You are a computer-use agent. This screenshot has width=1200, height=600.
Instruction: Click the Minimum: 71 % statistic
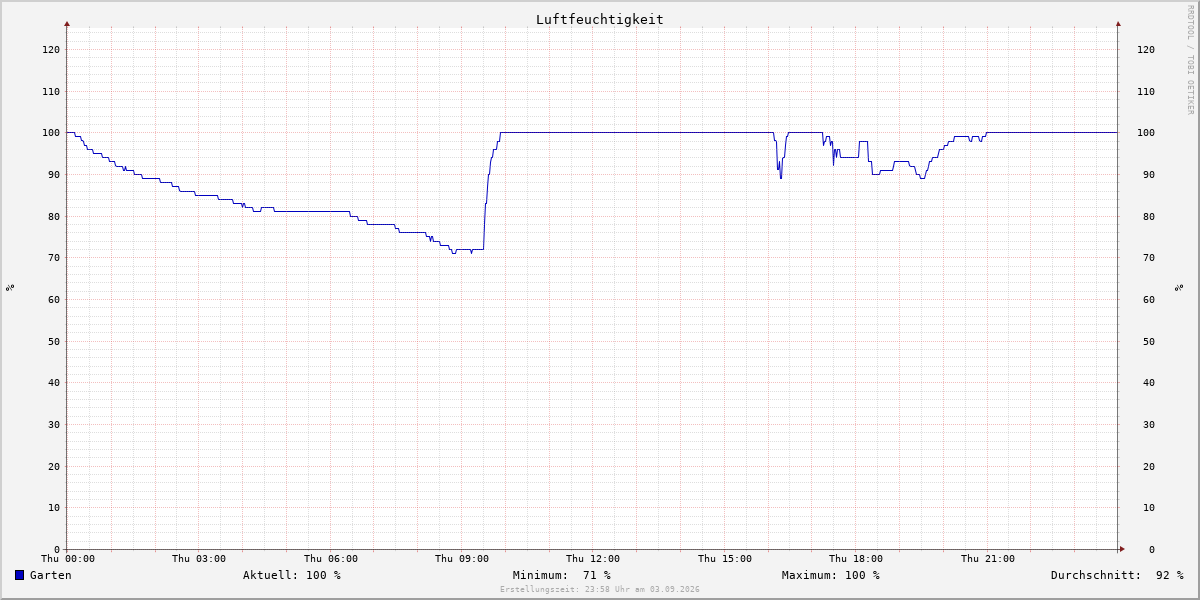(562, 575)
